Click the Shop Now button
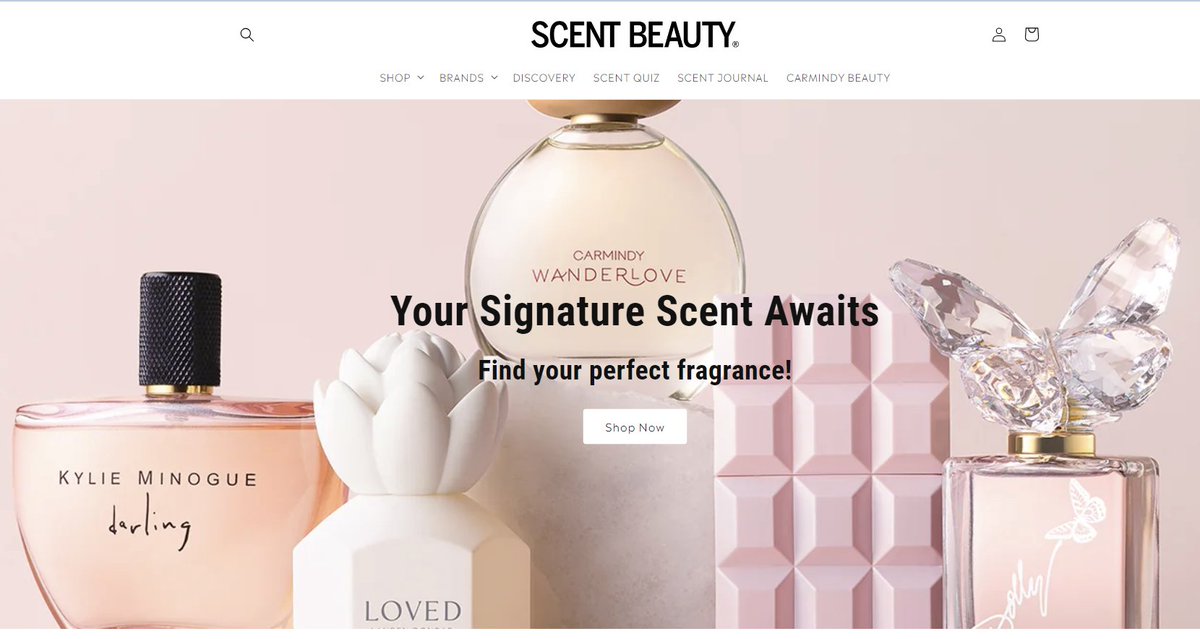 635,427
